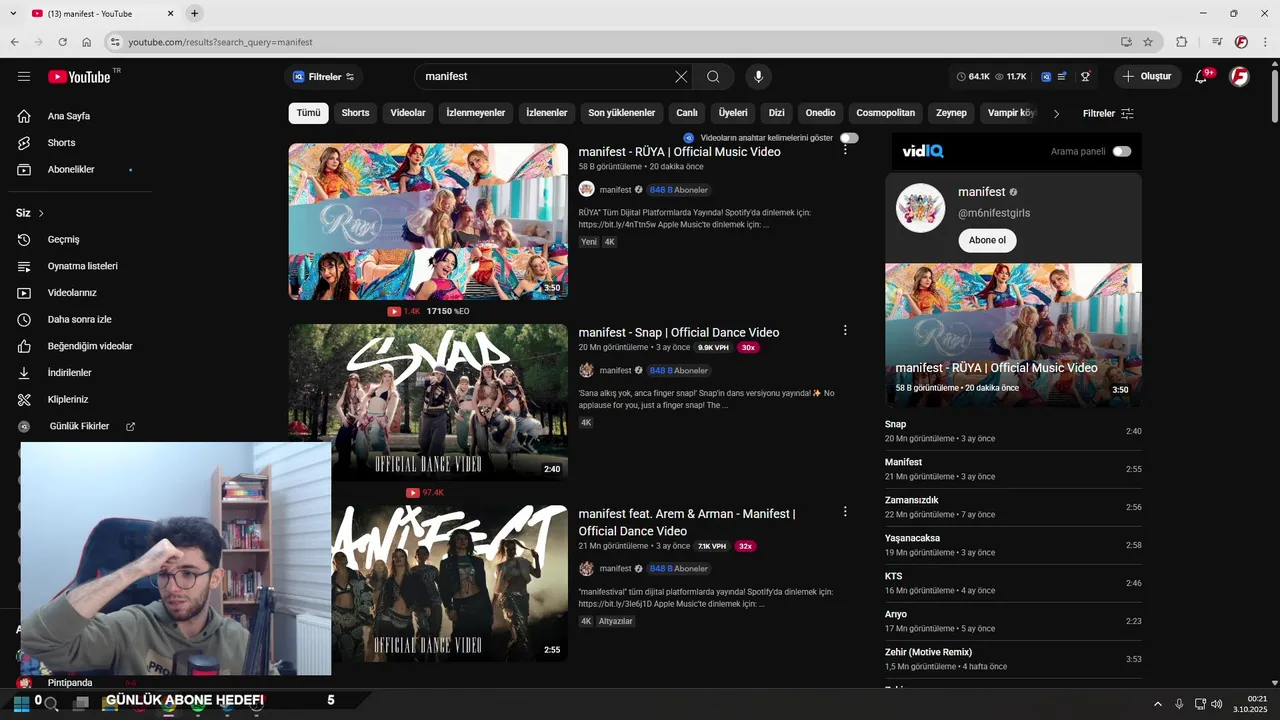Open the RÜYA video thumbnail
Image resolution: width=1280 pixels, height=720 pixels.
coord(428,221)
